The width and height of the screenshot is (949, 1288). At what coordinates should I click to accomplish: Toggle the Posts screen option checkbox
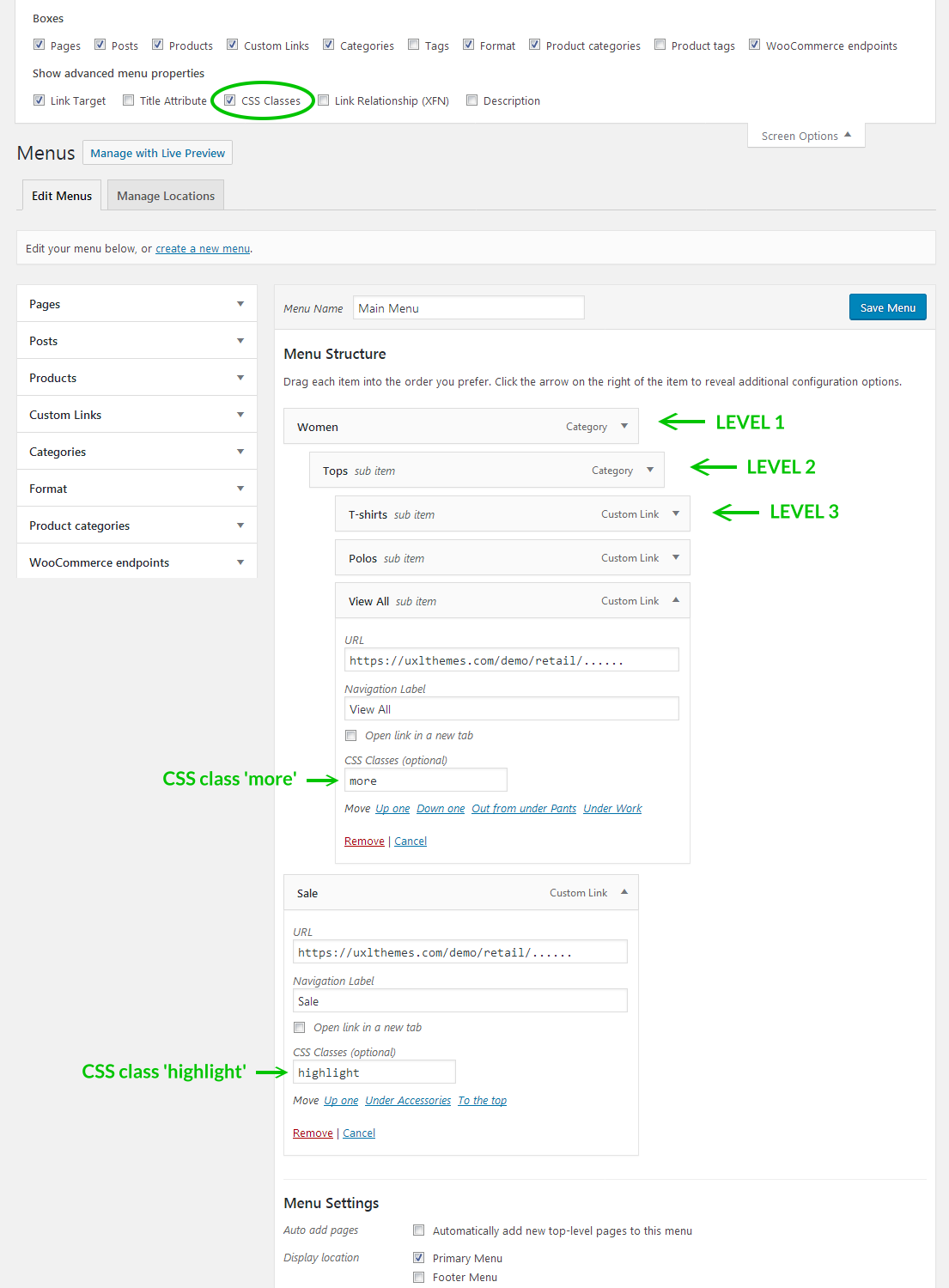click(100, 45)
